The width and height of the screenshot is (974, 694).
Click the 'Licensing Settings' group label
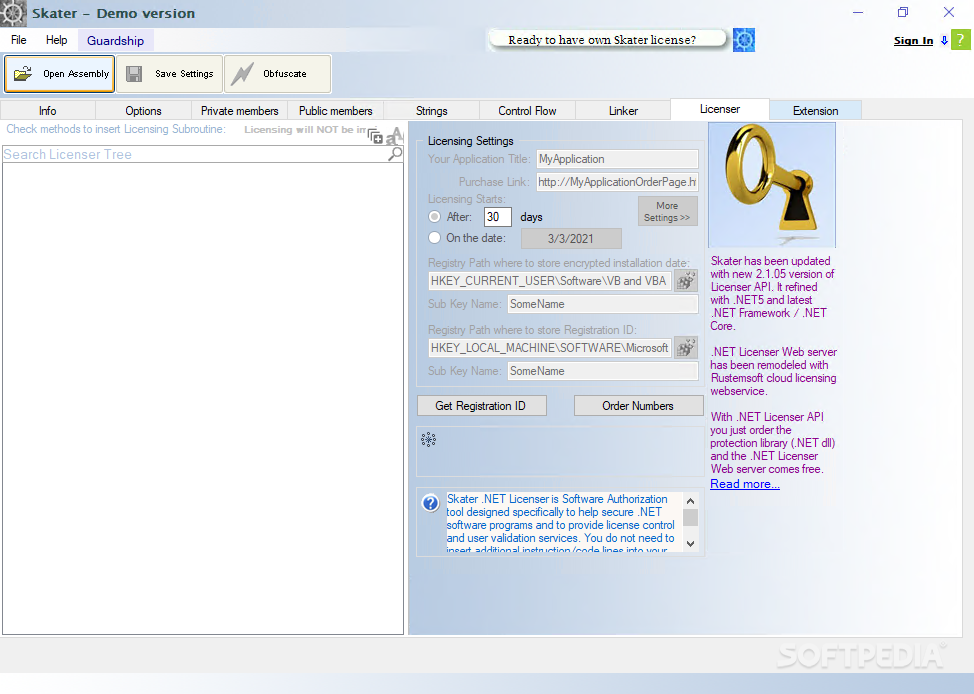click(471, 141)
